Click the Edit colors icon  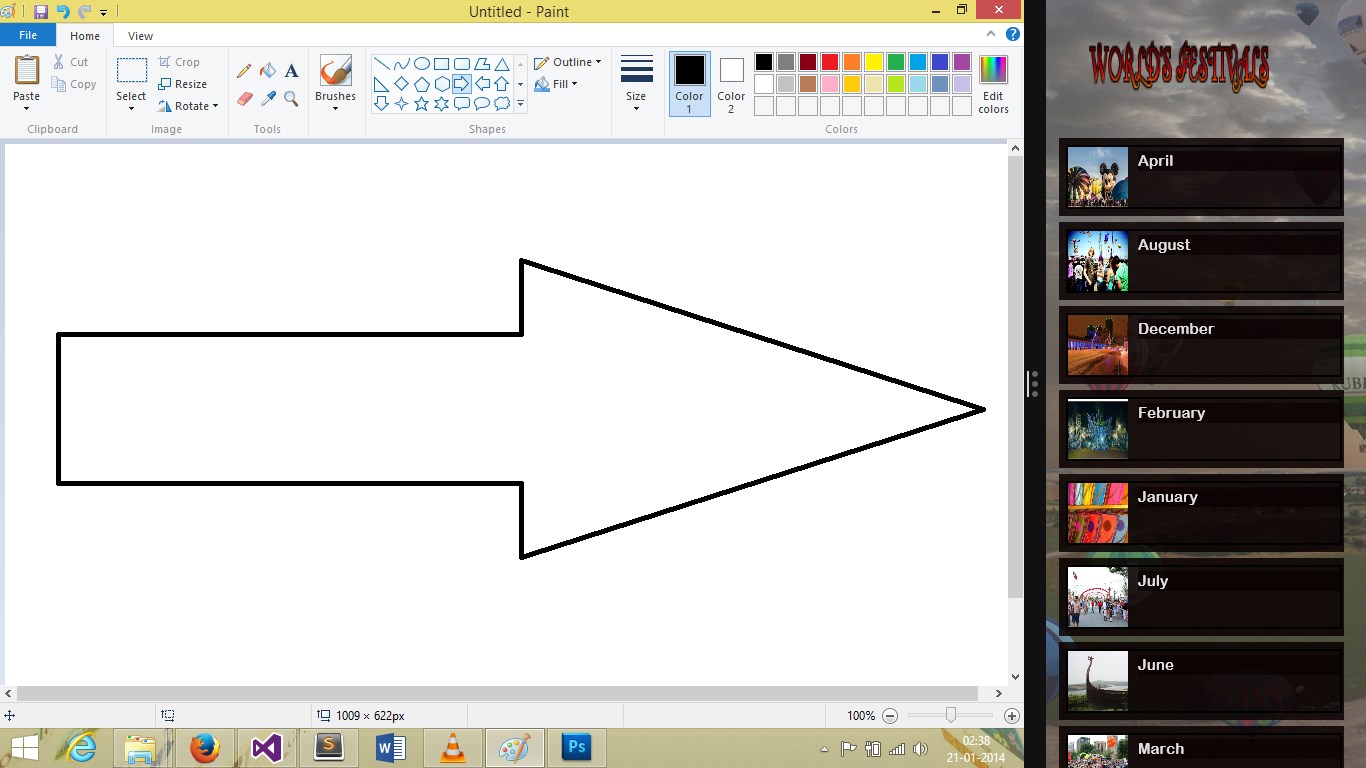click(x=993, y=84)
